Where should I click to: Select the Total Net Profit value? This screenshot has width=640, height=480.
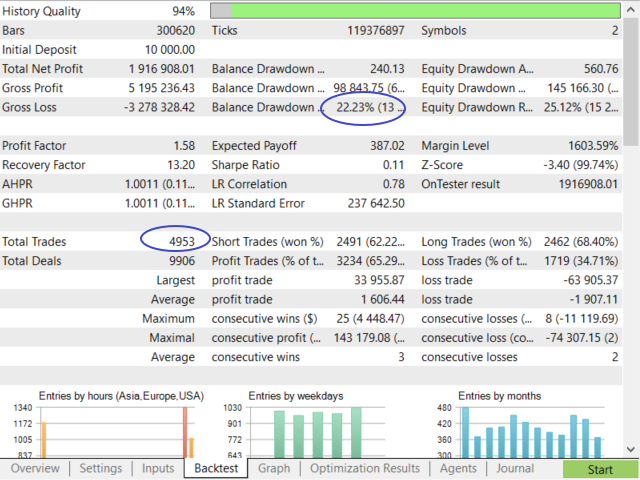[161, 69]
